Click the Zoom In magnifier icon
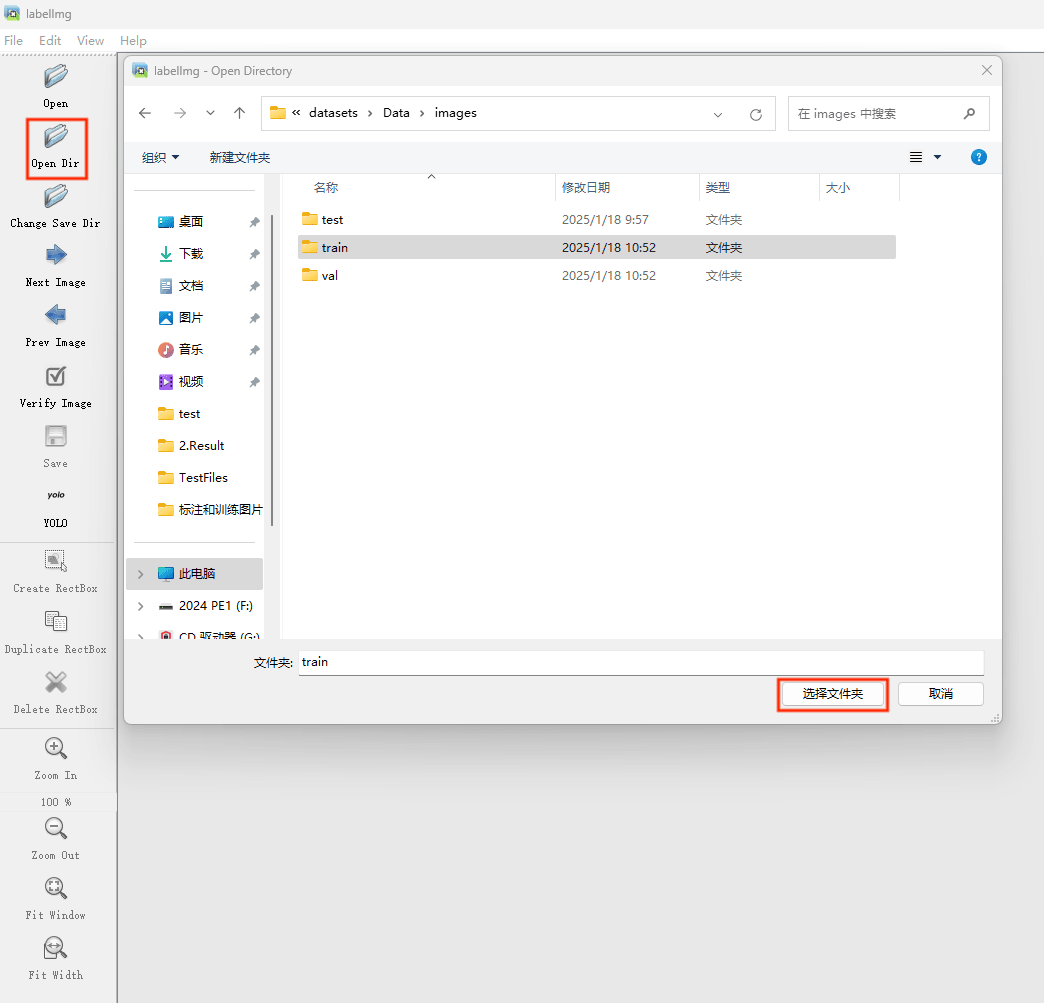 pyautogui.click(x=56, y=748)
